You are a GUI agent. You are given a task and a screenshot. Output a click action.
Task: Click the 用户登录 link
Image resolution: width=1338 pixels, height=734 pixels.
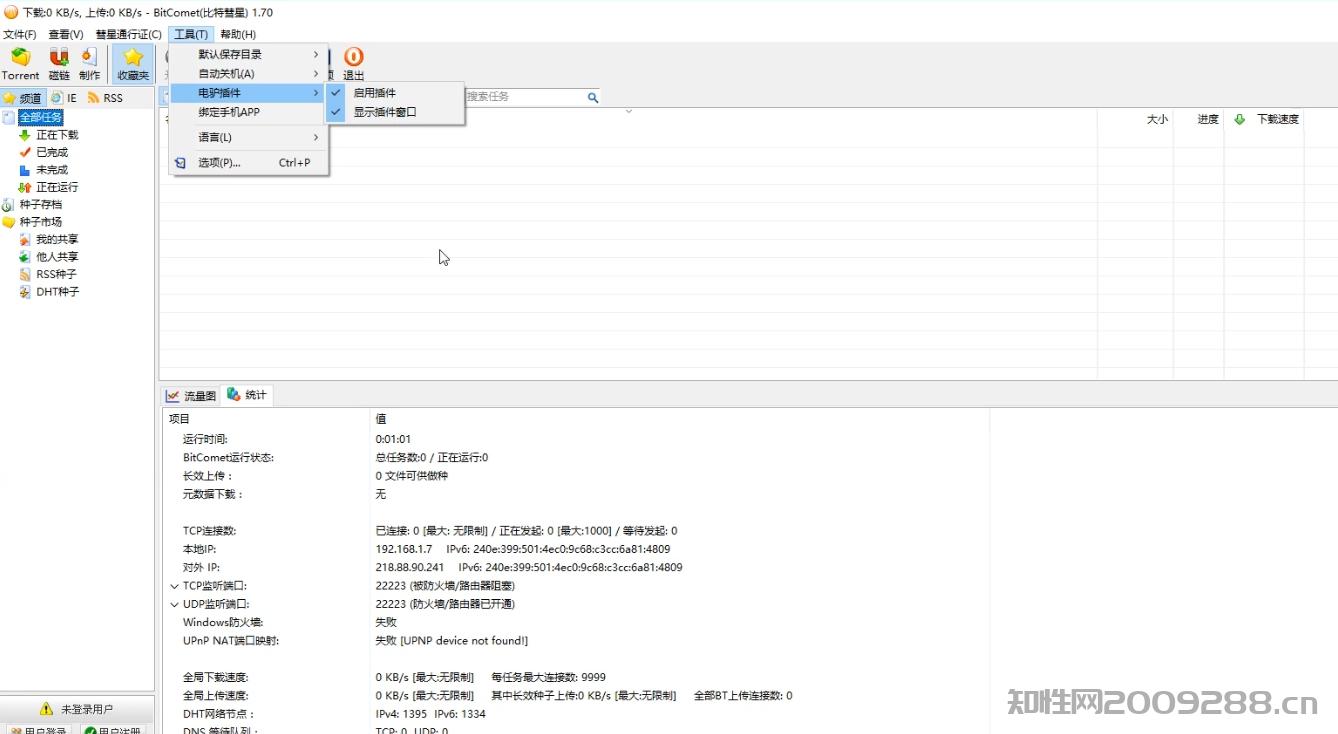(38, 728)
